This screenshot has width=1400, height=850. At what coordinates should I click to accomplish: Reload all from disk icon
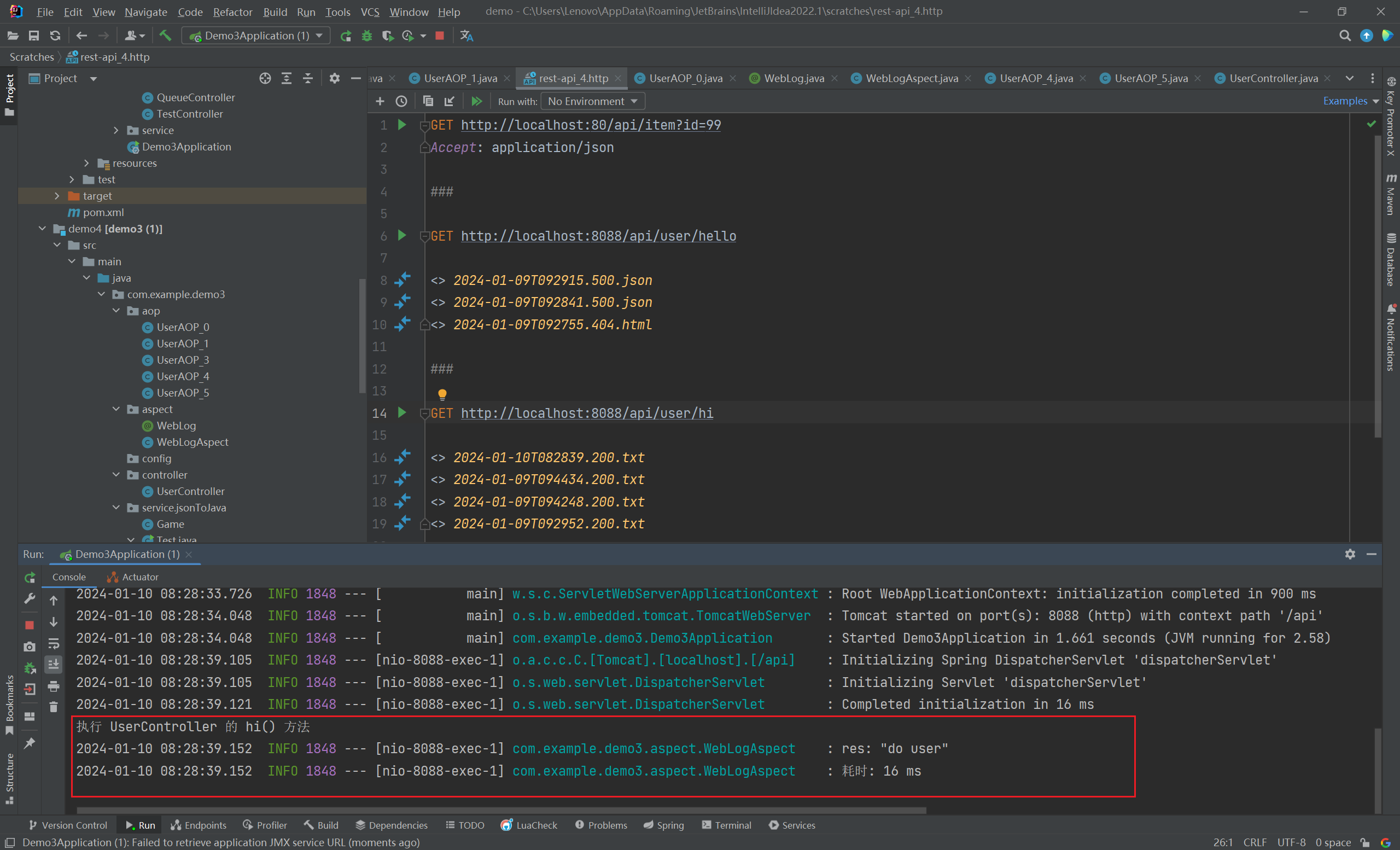55,36
